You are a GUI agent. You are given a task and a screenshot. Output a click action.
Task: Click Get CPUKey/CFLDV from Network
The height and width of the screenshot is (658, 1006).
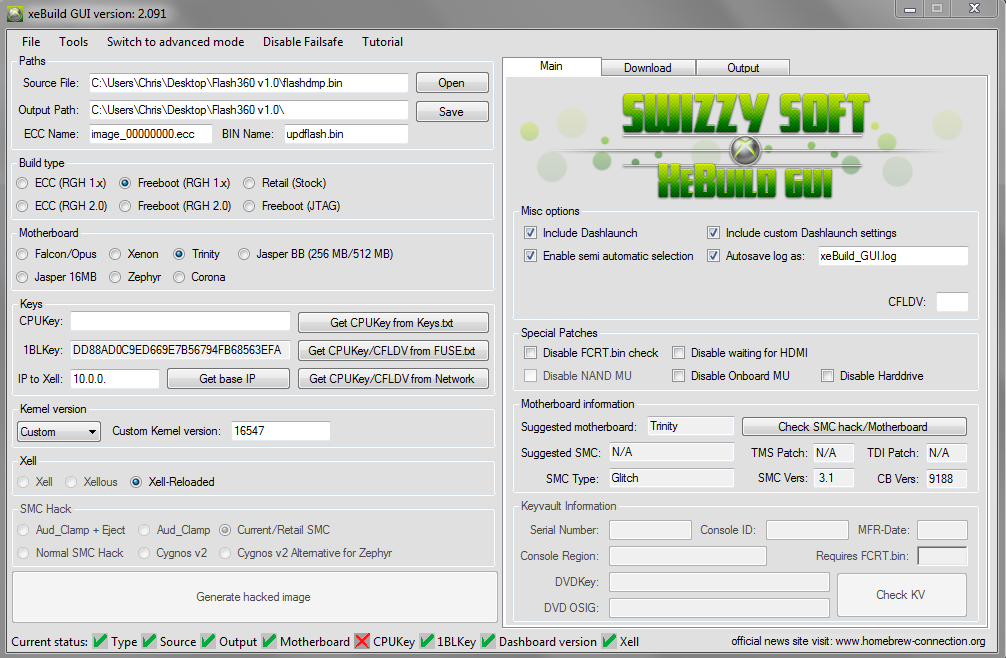coord(393,379)
